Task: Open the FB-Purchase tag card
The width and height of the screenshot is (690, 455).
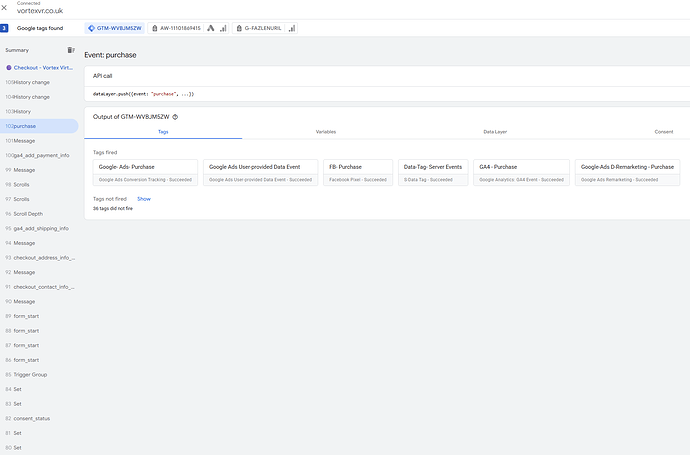Action: [x=357, y=172]
